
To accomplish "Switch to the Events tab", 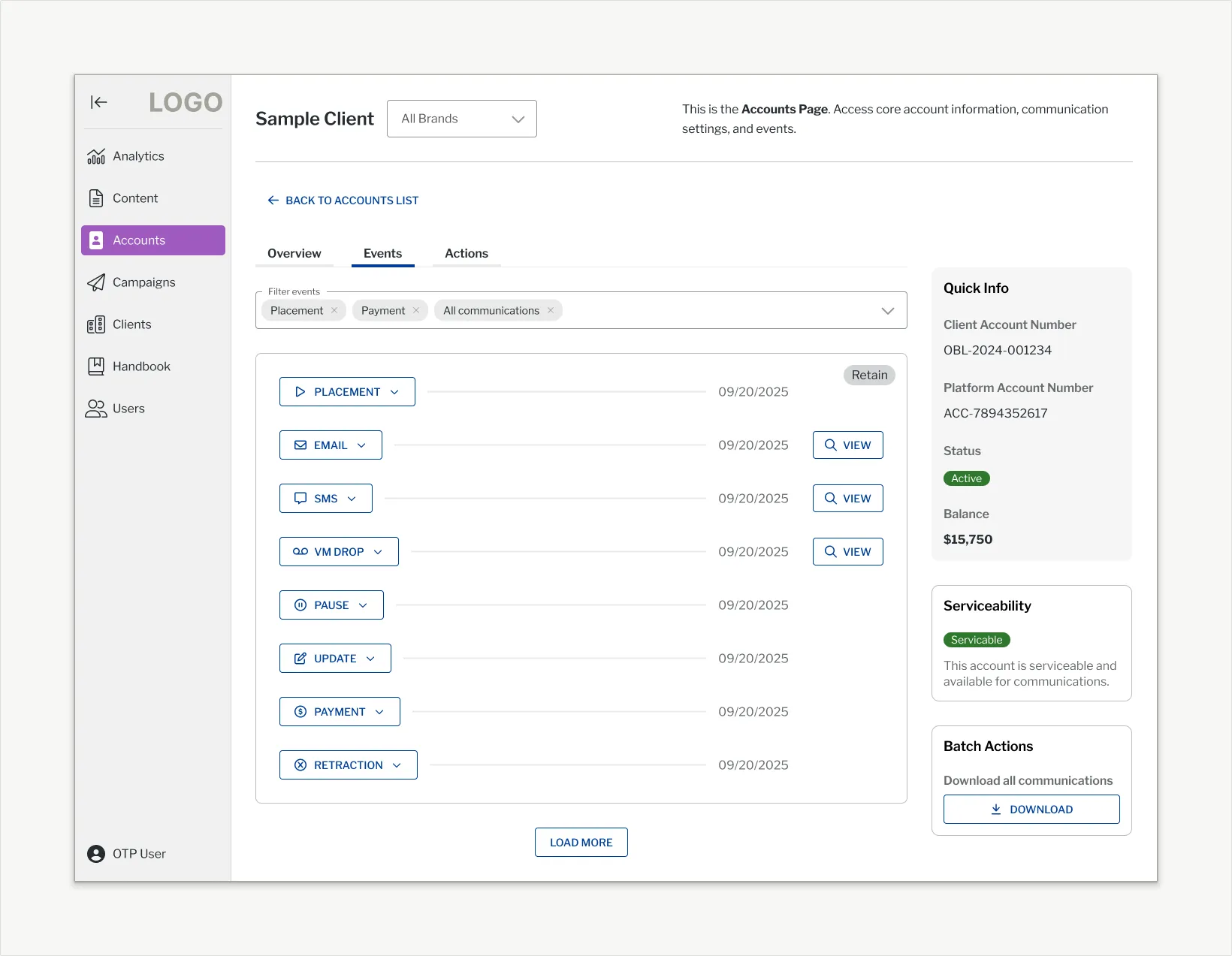I will point(383,254).
